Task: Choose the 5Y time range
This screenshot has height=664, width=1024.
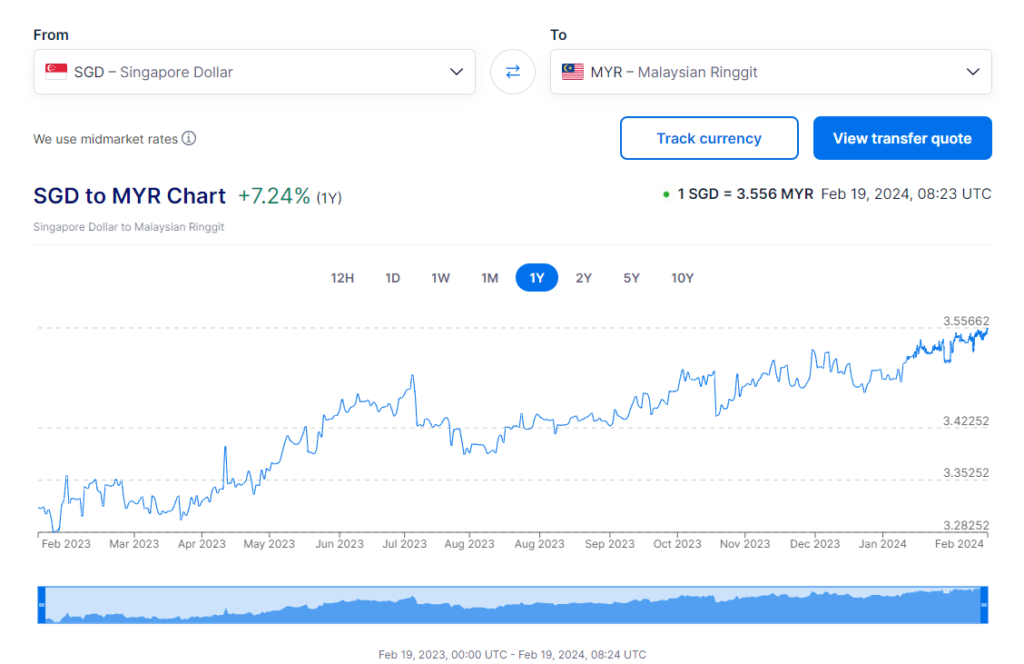Action: click(631, 278)
